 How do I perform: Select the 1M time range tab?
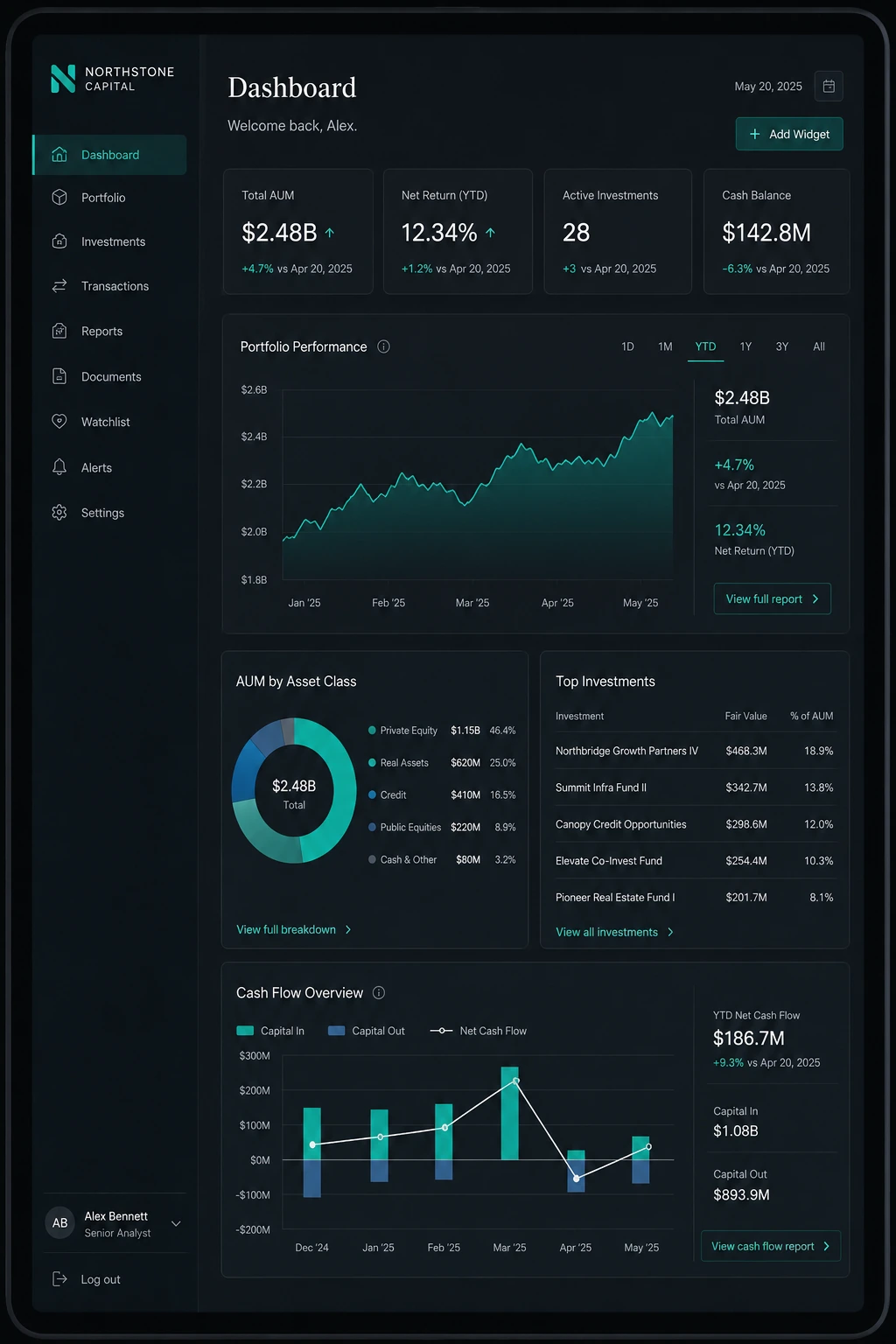point(665,346)
